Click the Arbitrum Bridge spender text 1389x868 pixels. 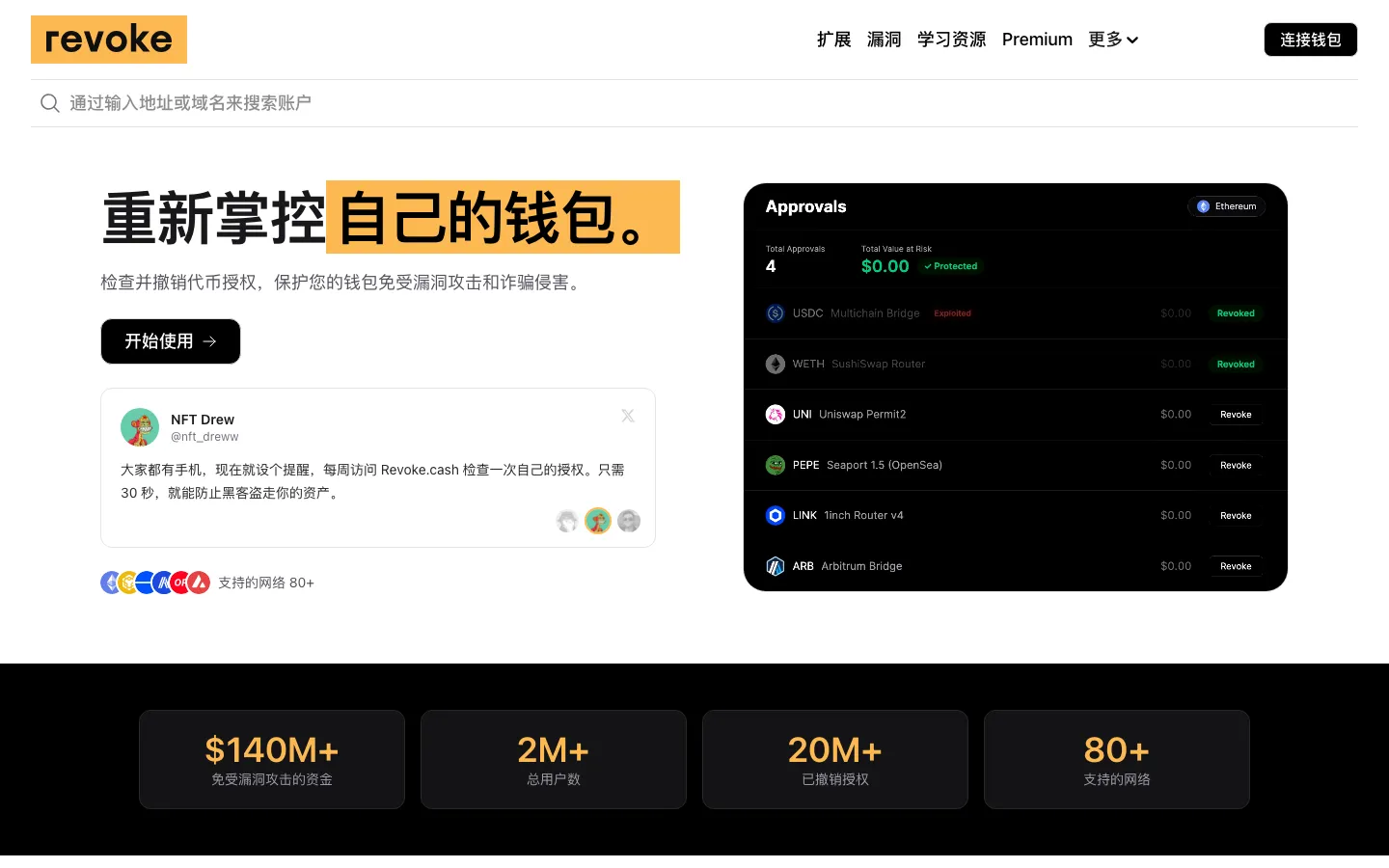861,566
